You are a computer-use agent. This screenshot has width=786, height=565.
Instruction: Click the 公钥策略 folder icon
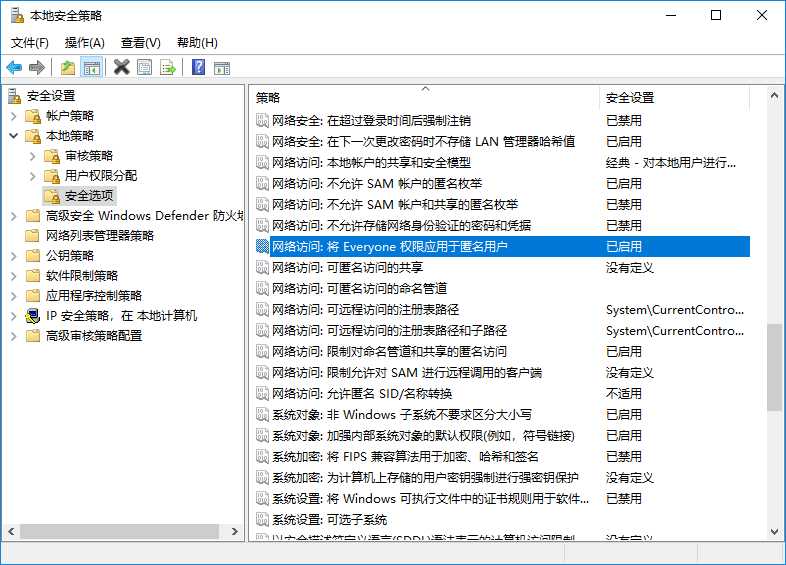[33, 256]
